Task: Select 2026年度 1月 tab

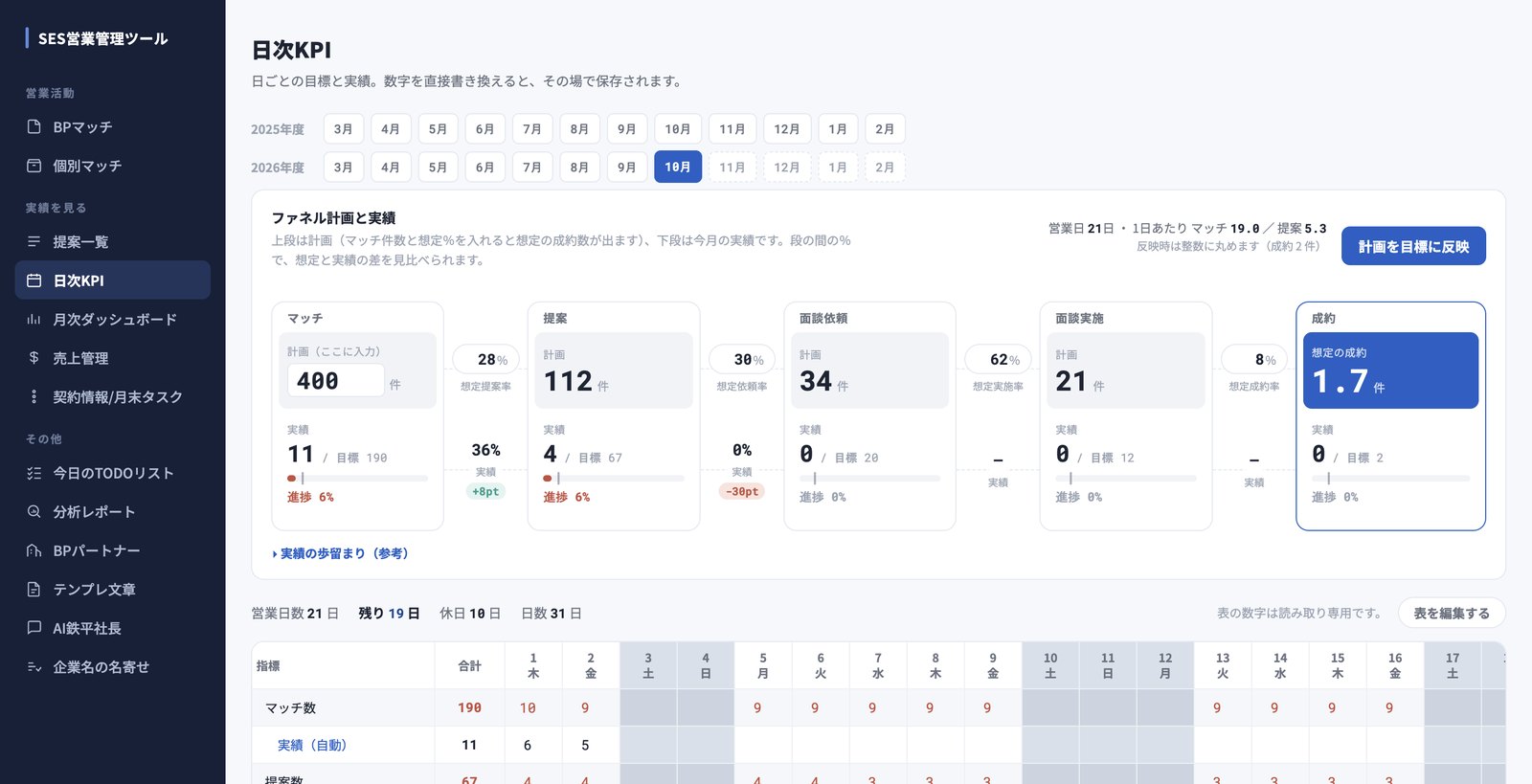Action: click(x=838, y=167)
